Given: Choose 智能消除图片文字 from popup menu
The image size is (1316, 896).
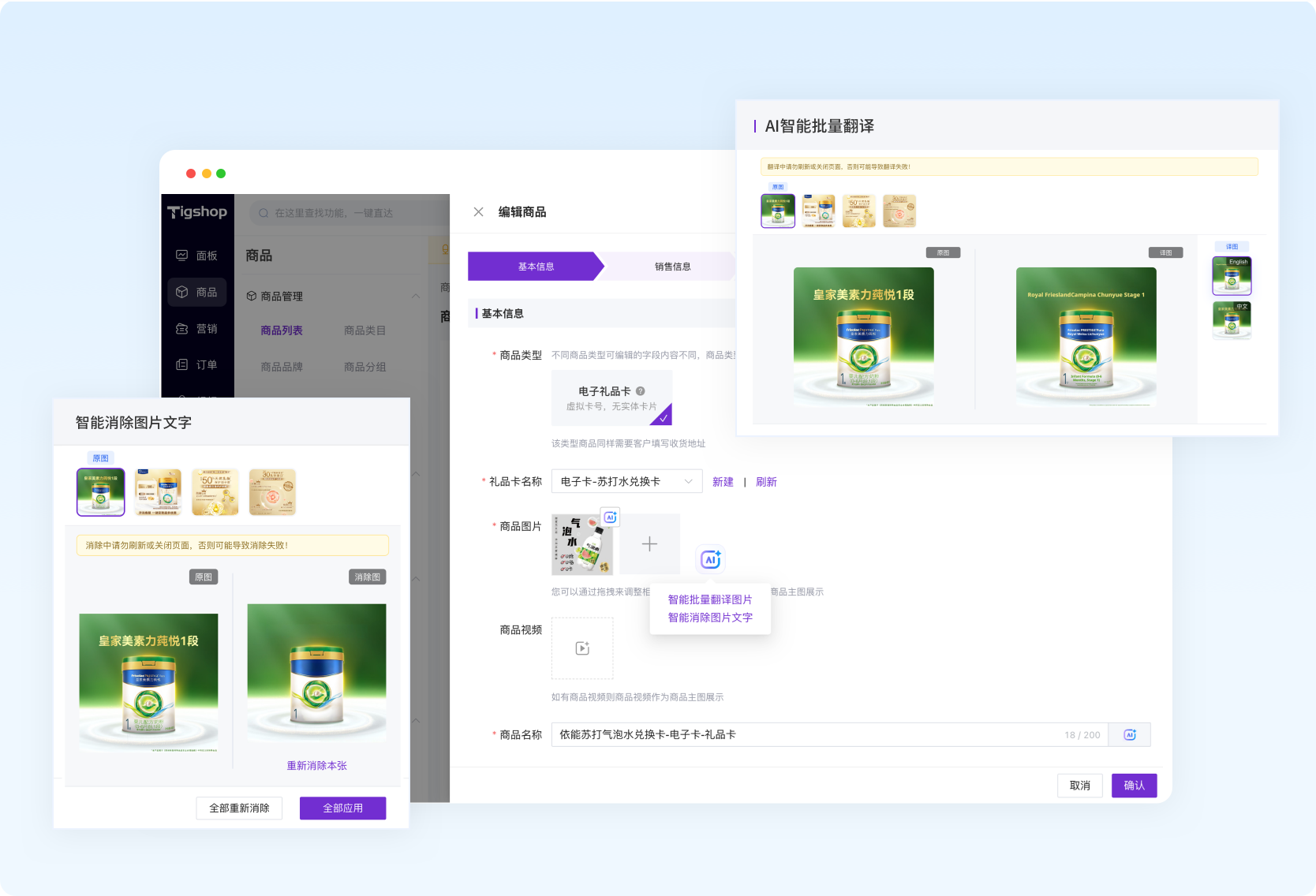Looking at the screenshot, I should click(x=710, y=618).
